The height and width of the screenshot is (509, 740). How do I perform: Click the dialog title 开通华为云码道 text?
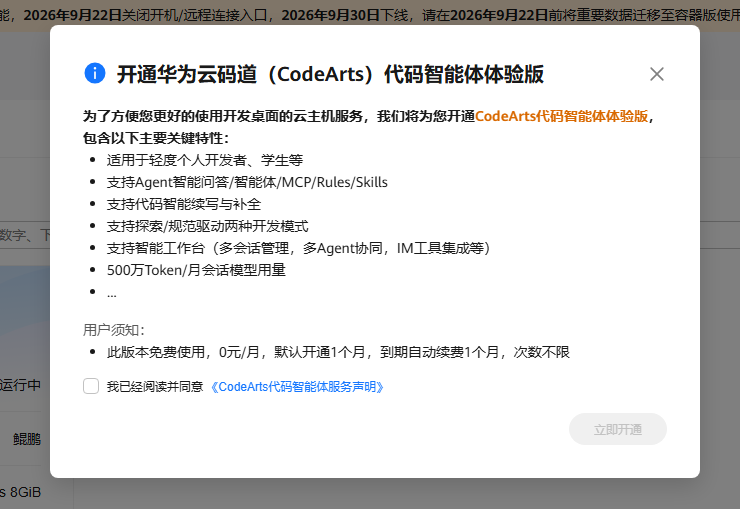[x=330, y=74]
